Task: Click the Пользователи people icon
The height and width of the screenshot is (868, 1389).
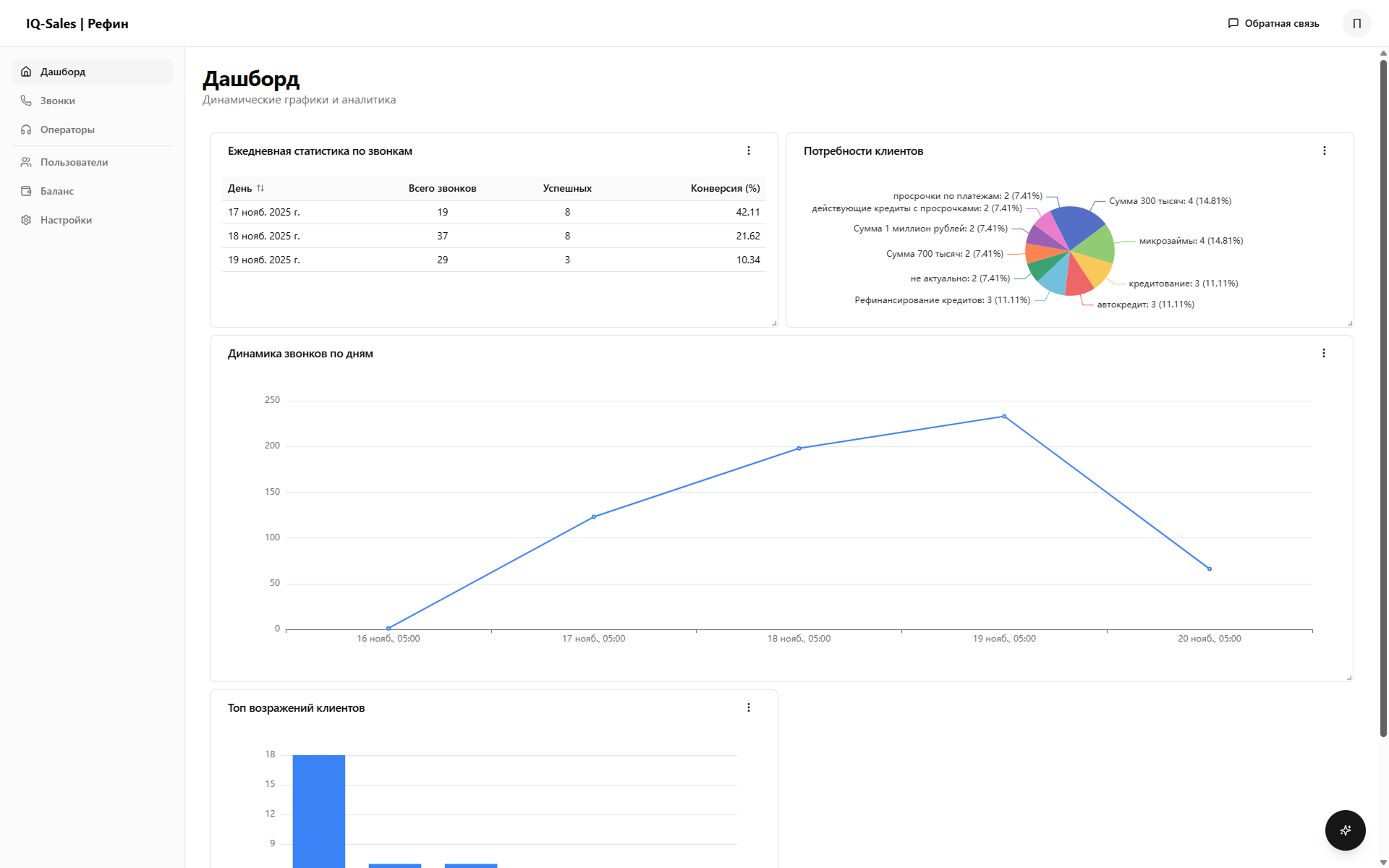Action: 26,162
